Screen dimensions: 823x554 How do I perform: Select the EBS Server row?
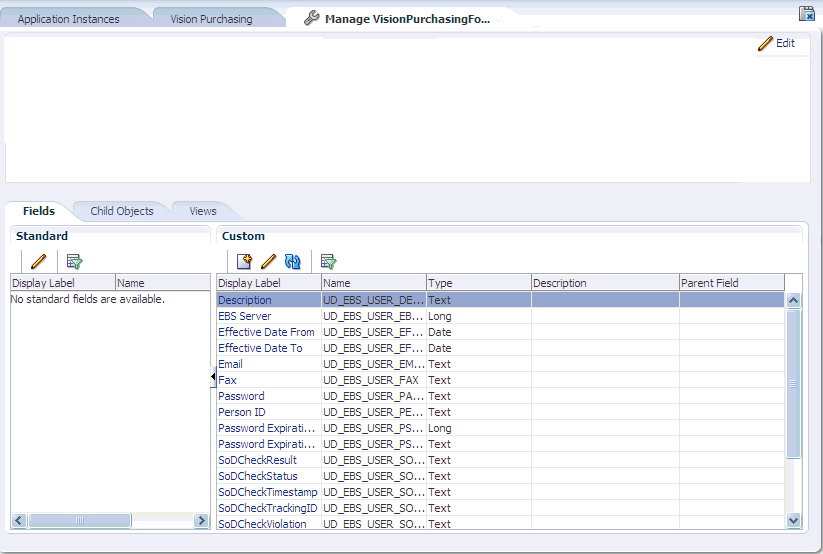[501, 316]
